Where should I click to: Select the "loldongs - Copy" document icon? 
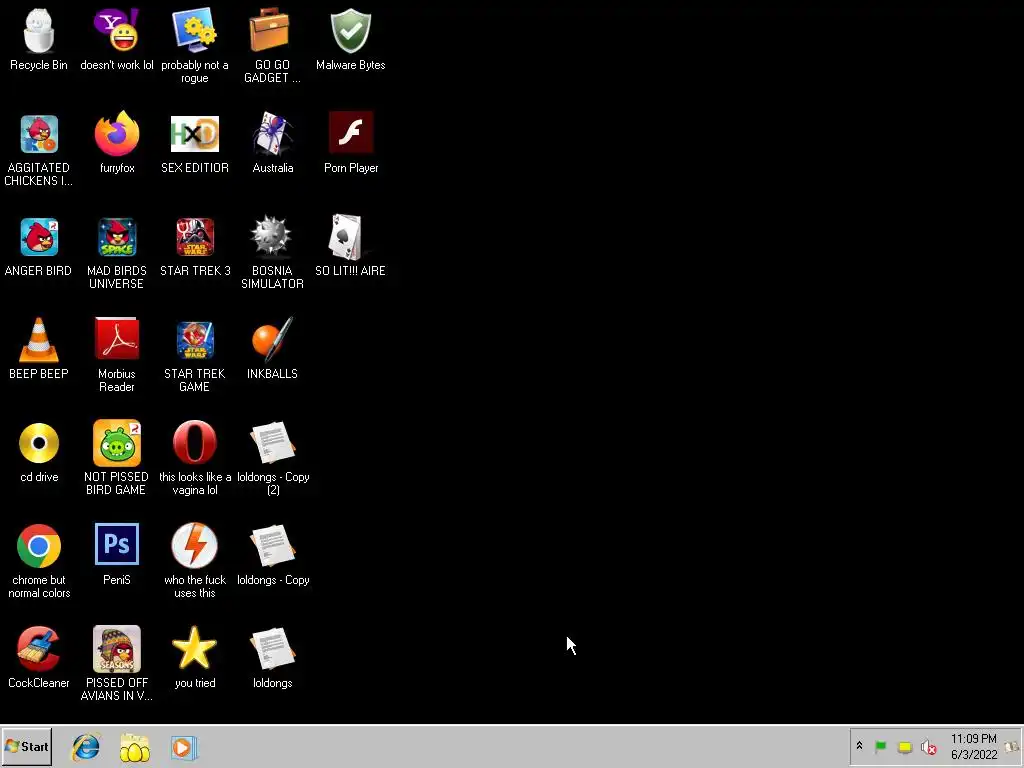tap(272, 546)
